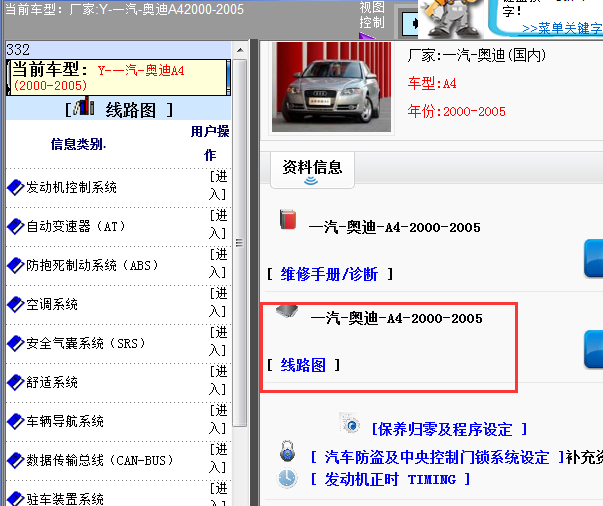The image size is (603, 506).
Task: Click the left panel scrollbar up arrow
Action: 240,50
